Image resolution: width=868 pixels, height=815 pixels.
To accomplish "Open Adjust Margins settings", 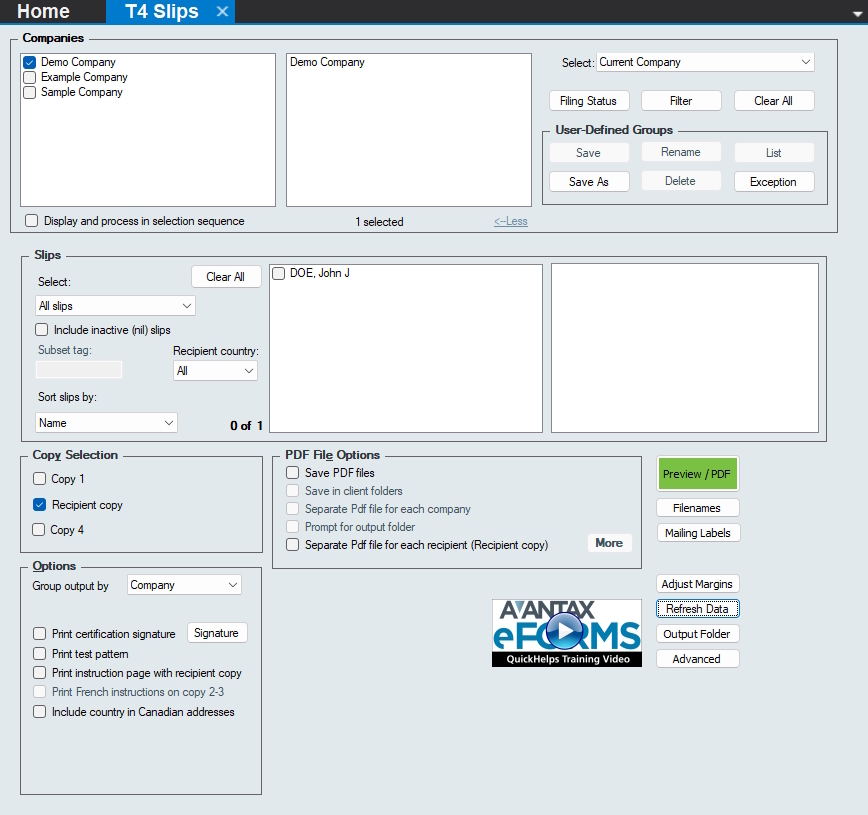I will (697, 584).
